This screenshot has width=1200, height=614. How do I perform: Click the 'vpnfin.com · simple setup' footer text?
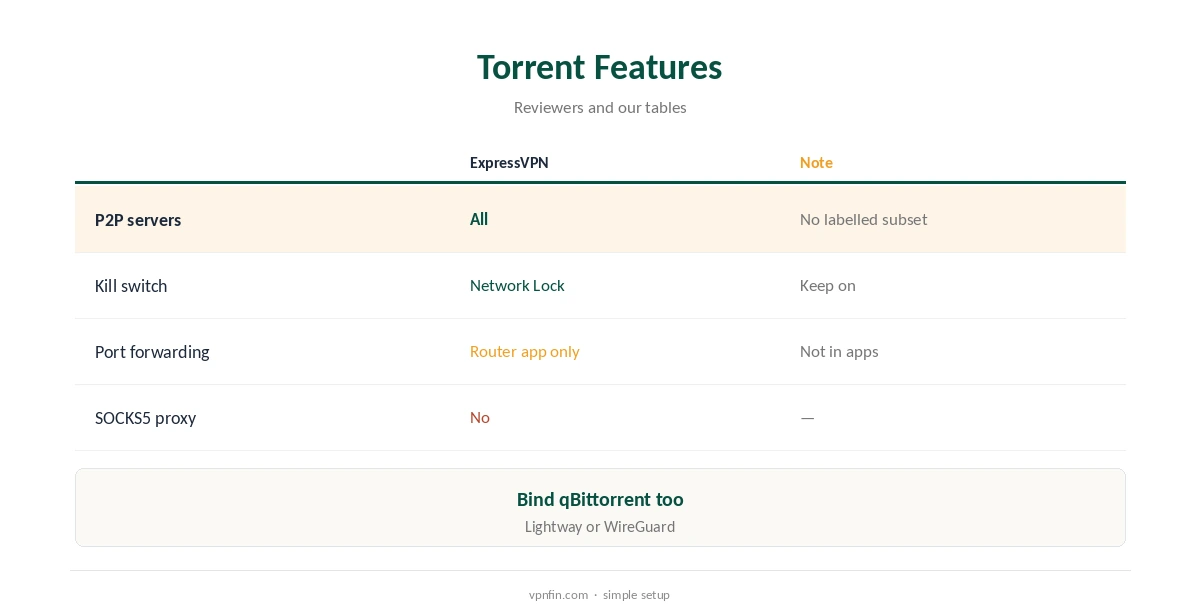pos(599,594)
